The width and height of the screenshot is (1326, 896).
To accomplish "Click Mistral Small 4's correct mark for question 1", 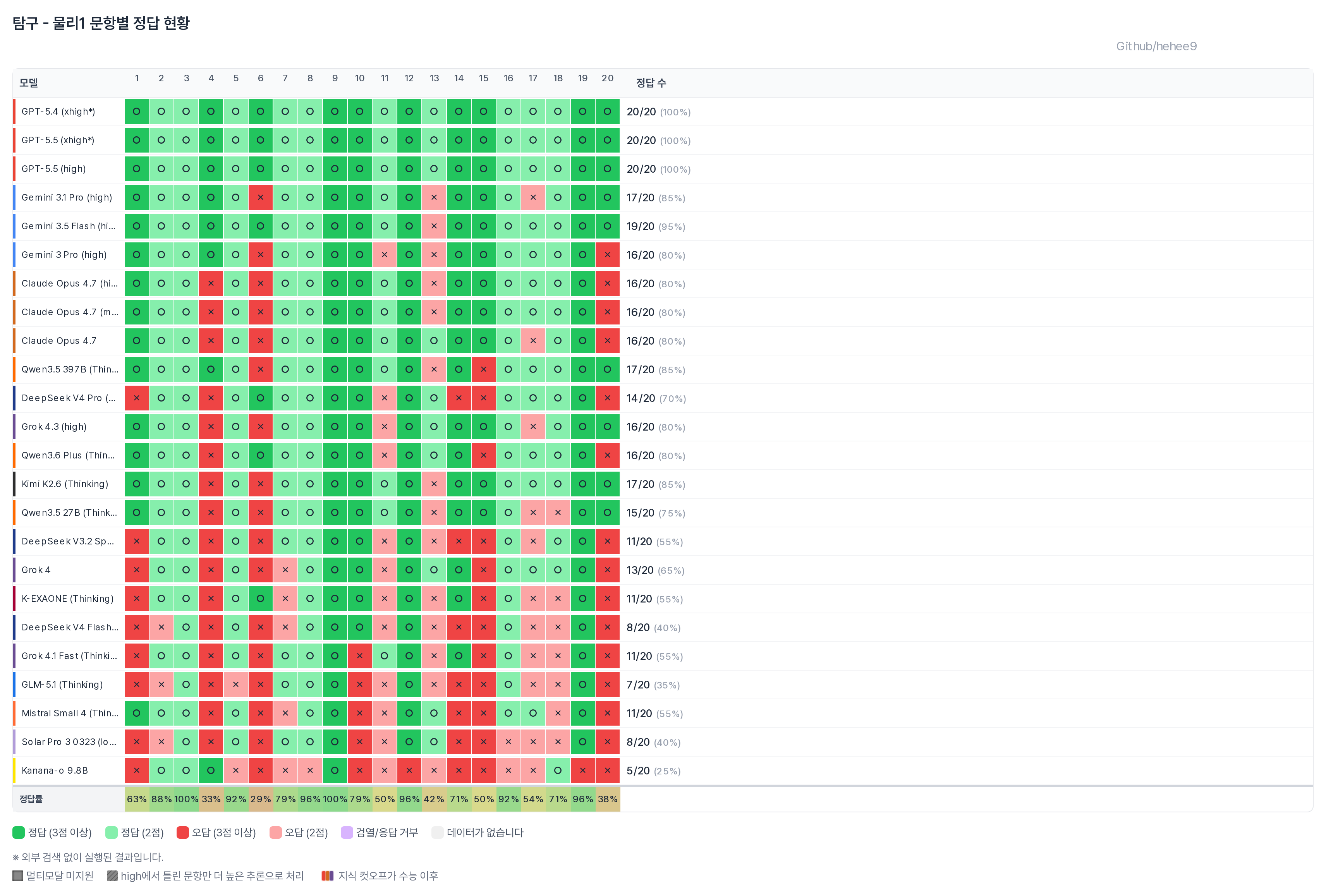I will tap(137, 713).
